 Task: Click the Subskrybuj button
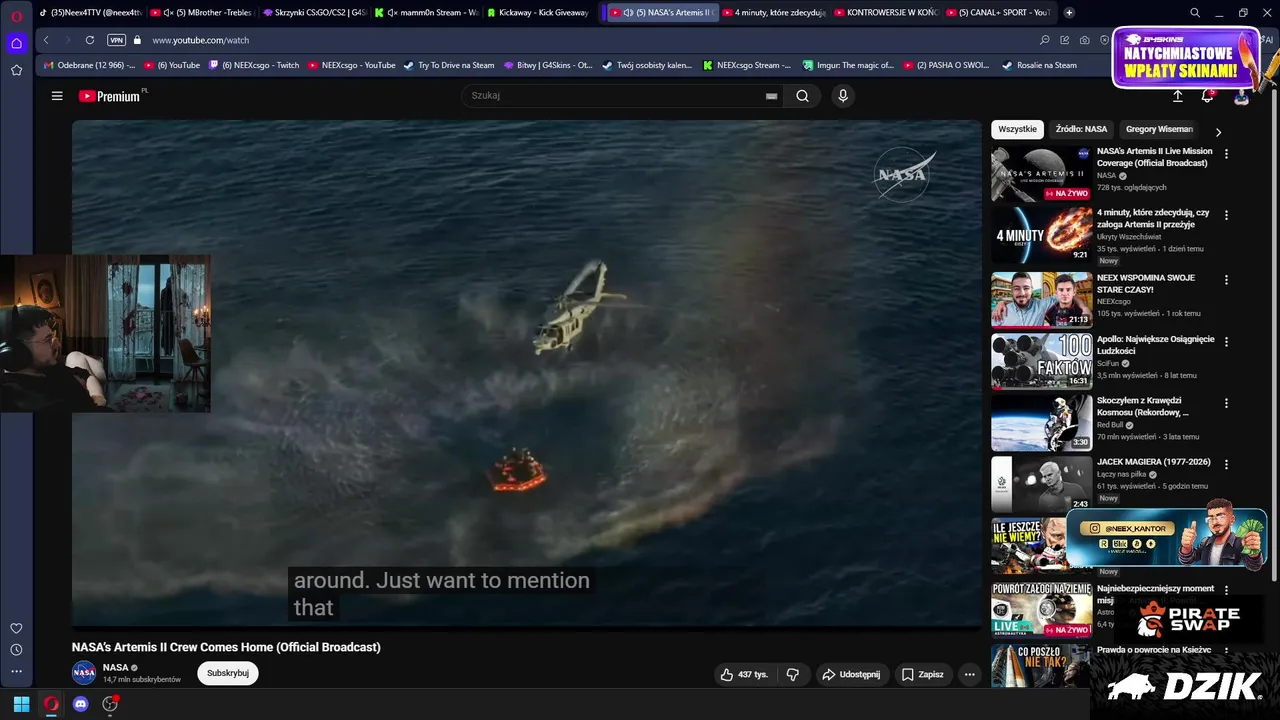pyautogui.click(x=228, y=673)
